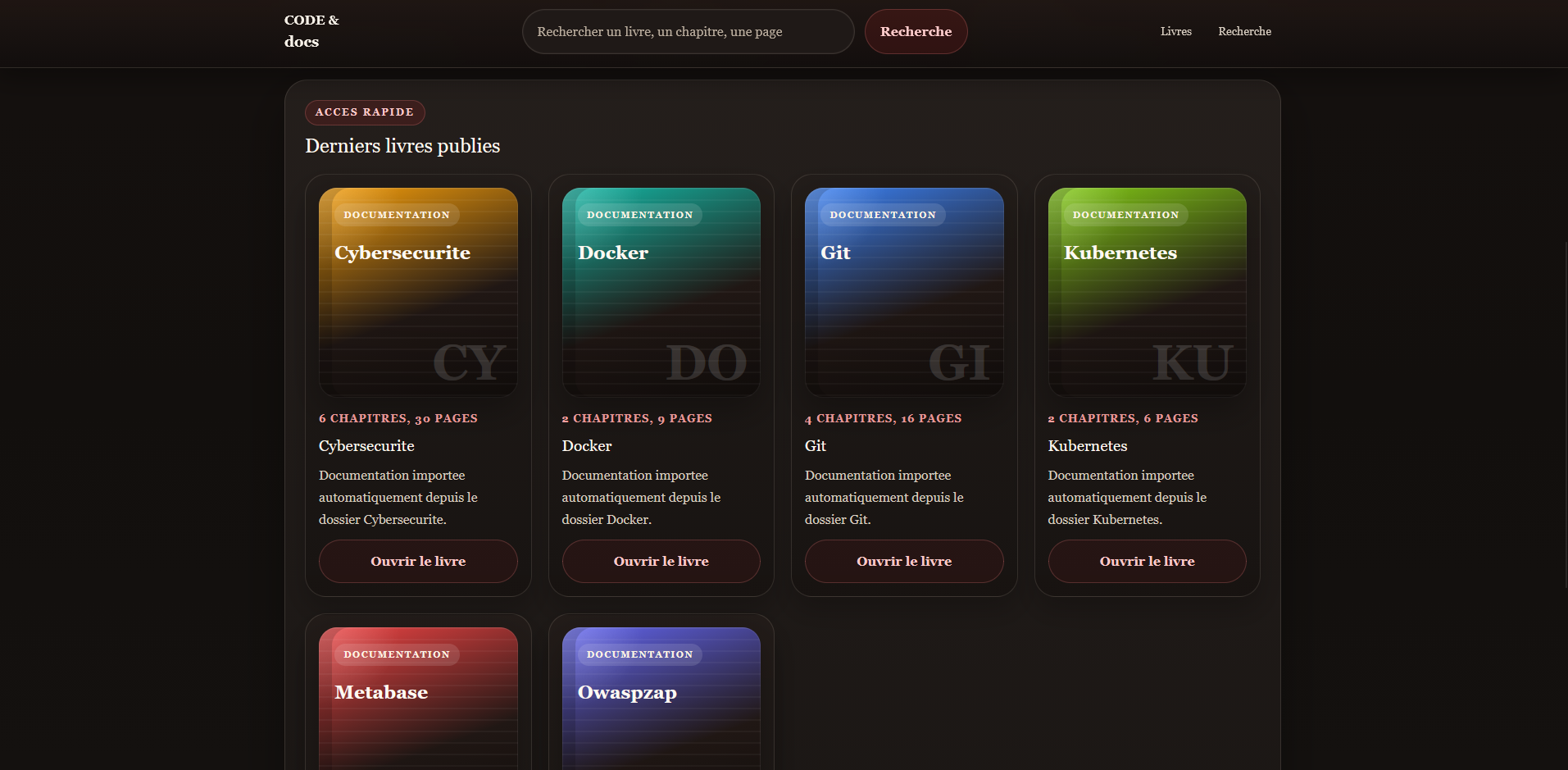Open the Livres navigation link

(1175, 31)
